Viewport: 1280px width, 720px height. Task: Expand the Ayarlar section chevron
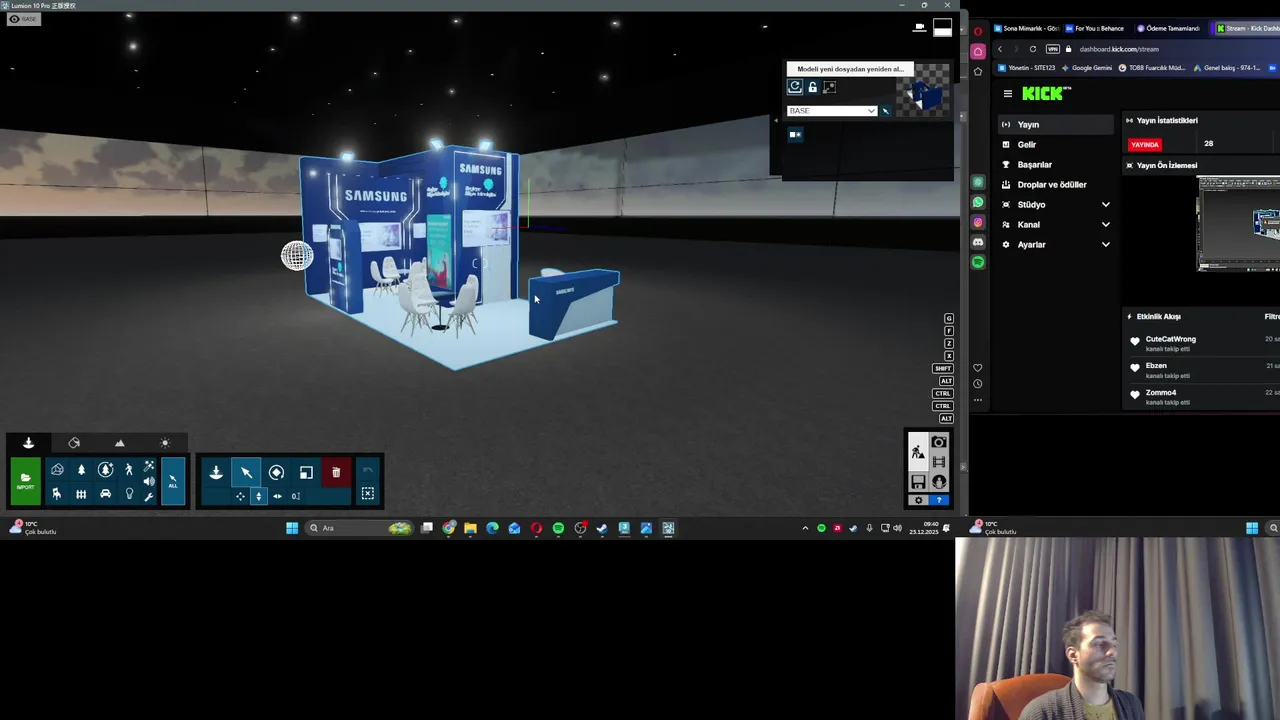pos(1105,245)
